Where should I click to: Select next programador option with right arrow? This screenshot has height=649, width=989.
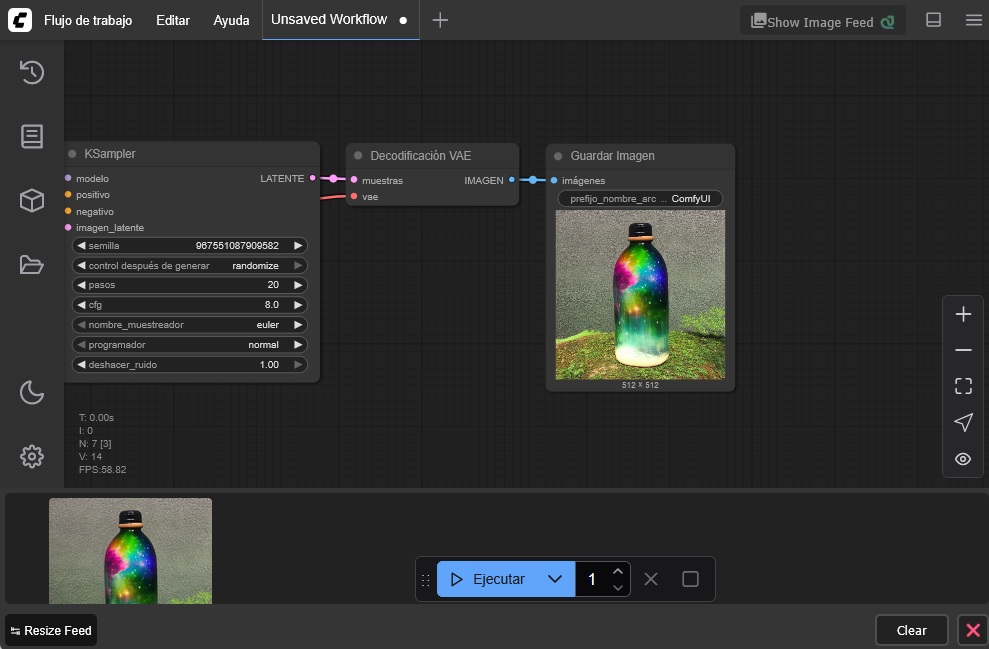[298, 345]
